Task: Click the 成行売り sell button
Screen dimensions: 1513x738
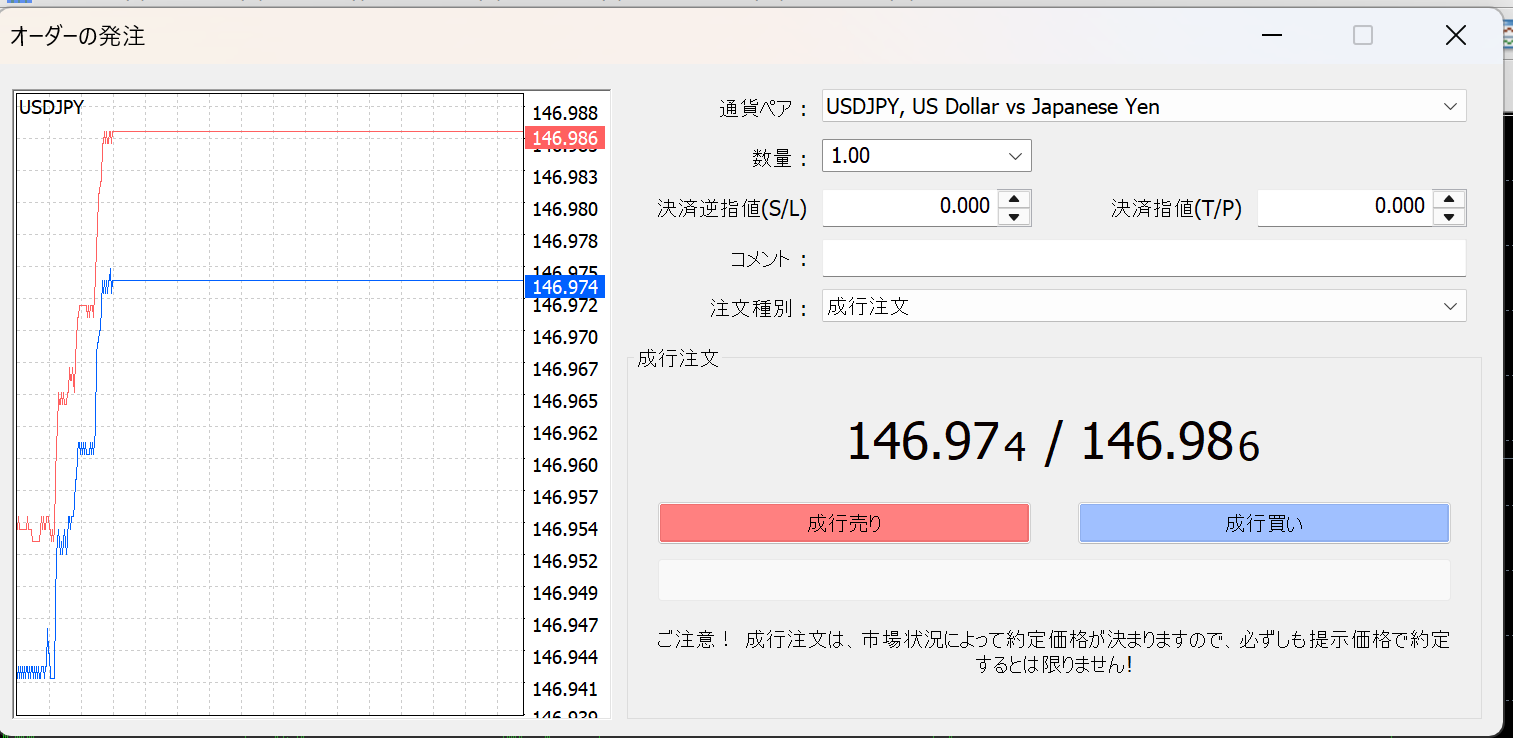Action: coord(844,523)
